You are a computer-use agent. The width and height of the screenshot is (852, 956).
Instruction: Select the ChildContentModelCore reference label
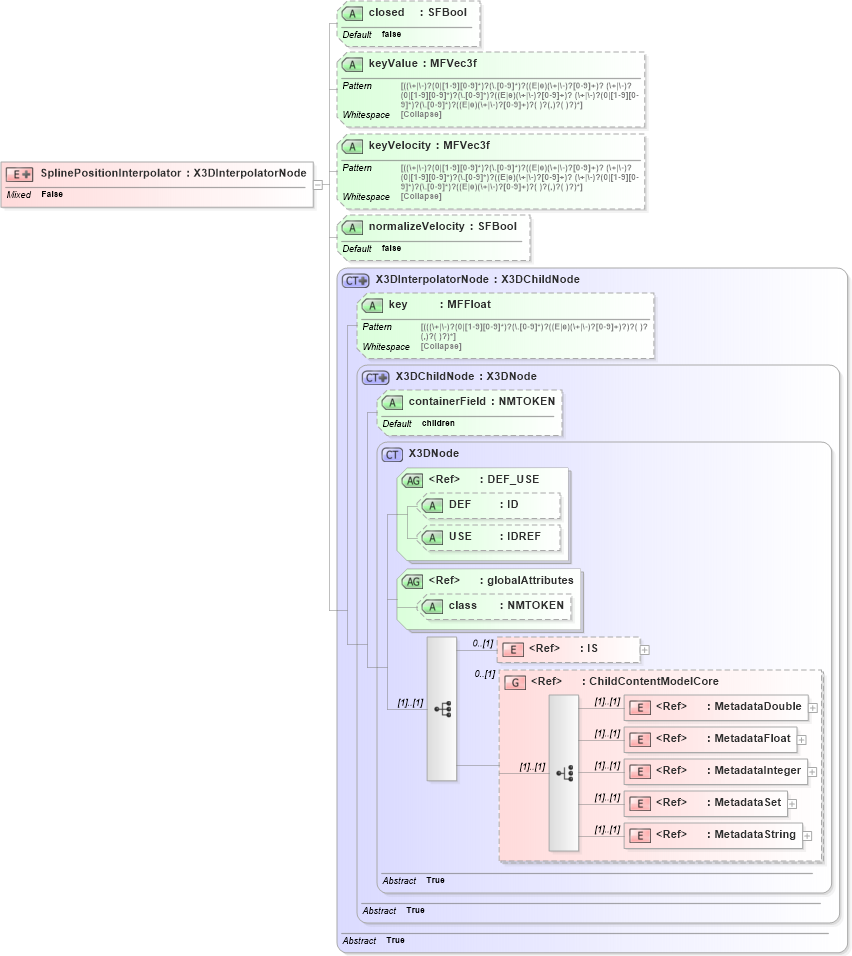625,681
